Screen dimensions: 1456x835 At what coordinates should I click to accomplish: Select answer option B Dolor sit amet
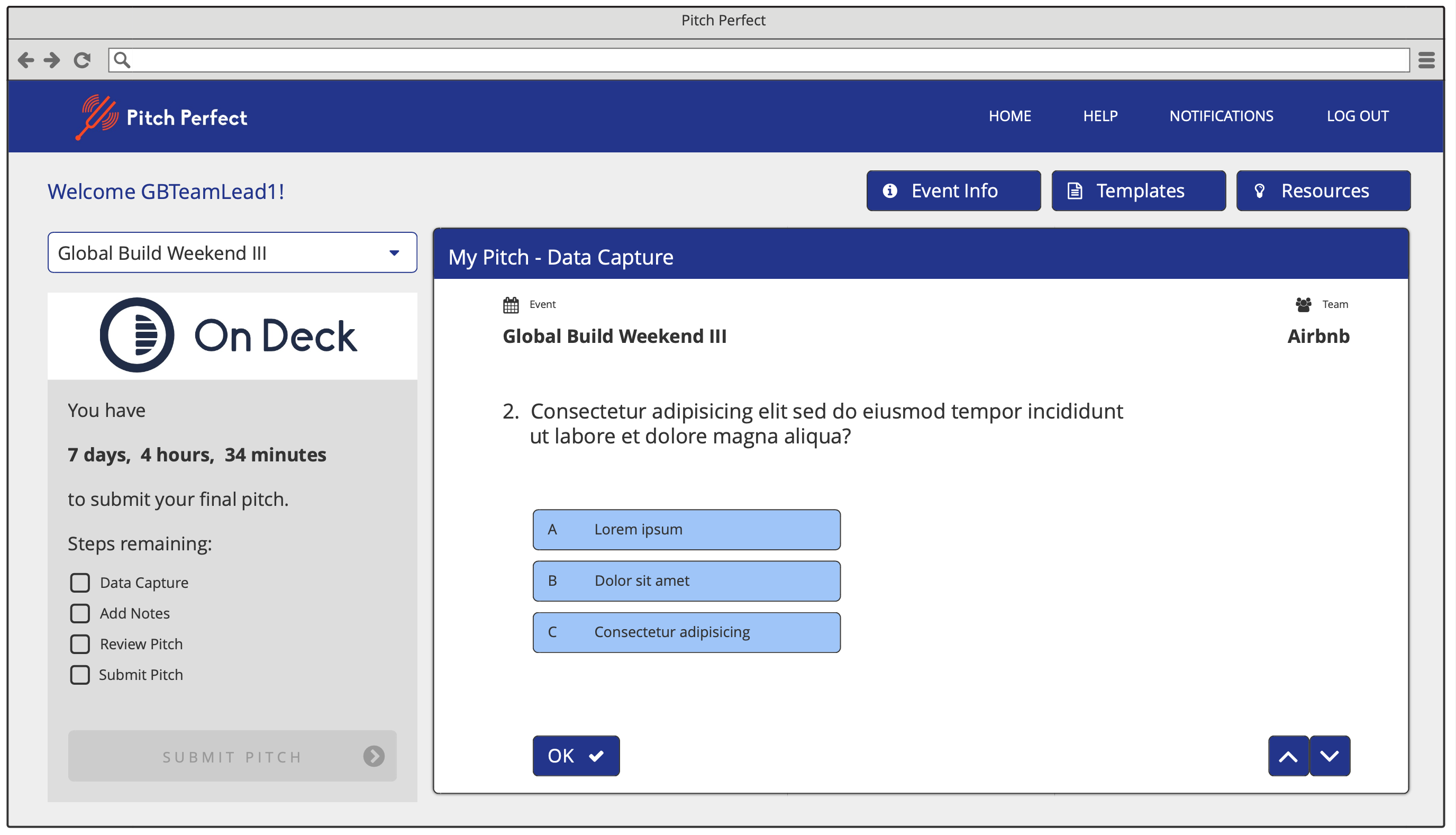[x=686, y=581]
